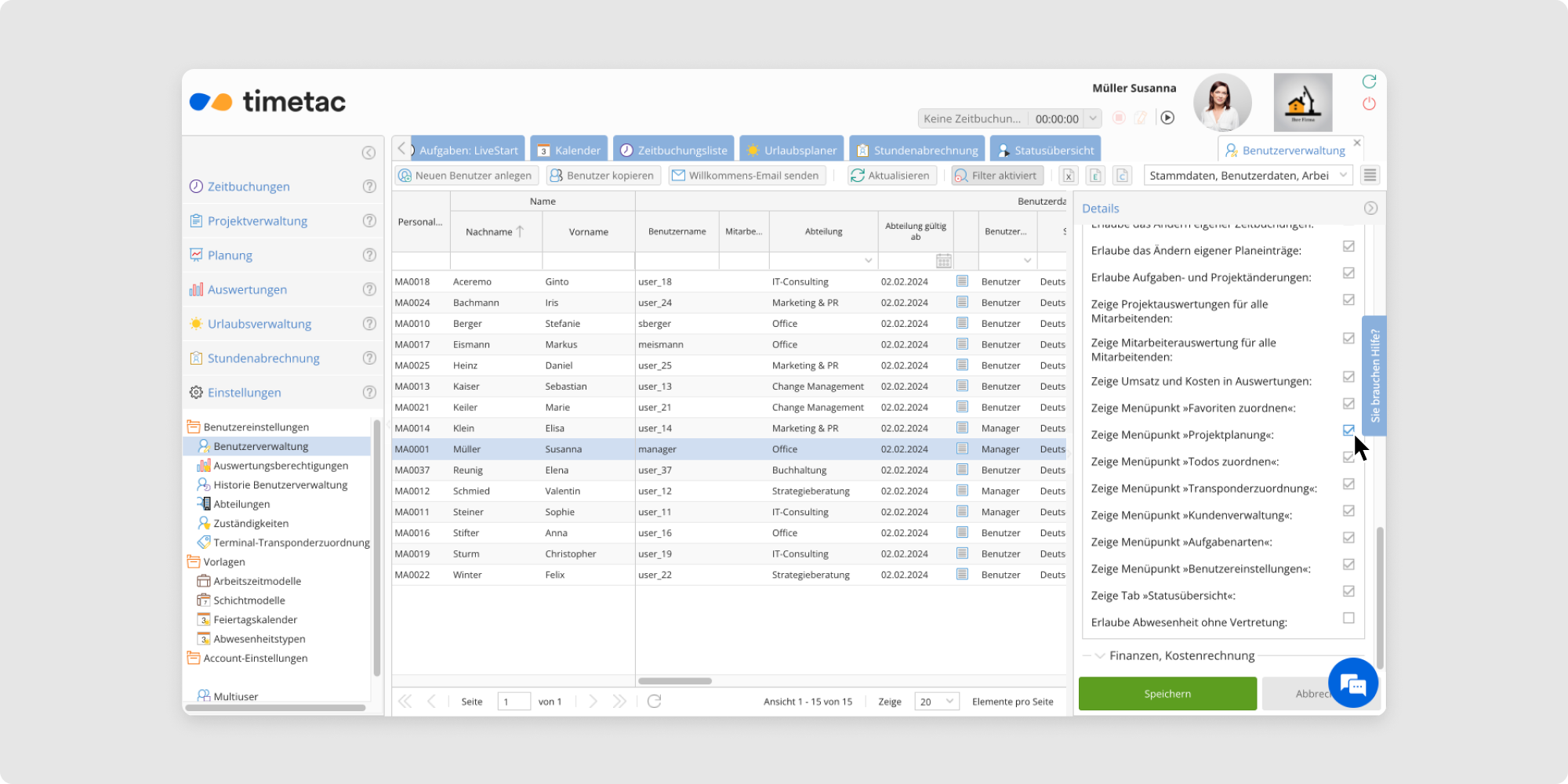1568x784 pixels.
Task: Open the Zeitbuchungsliste tab
Action: tap(674, 150)
